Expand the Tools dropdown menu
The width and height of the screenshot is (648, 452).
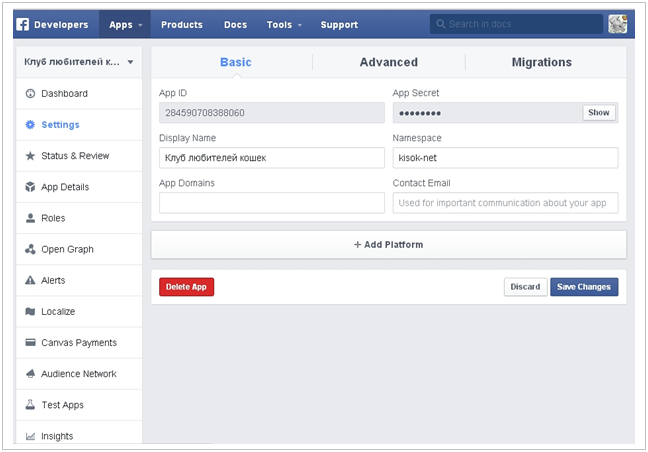(284, 25)
